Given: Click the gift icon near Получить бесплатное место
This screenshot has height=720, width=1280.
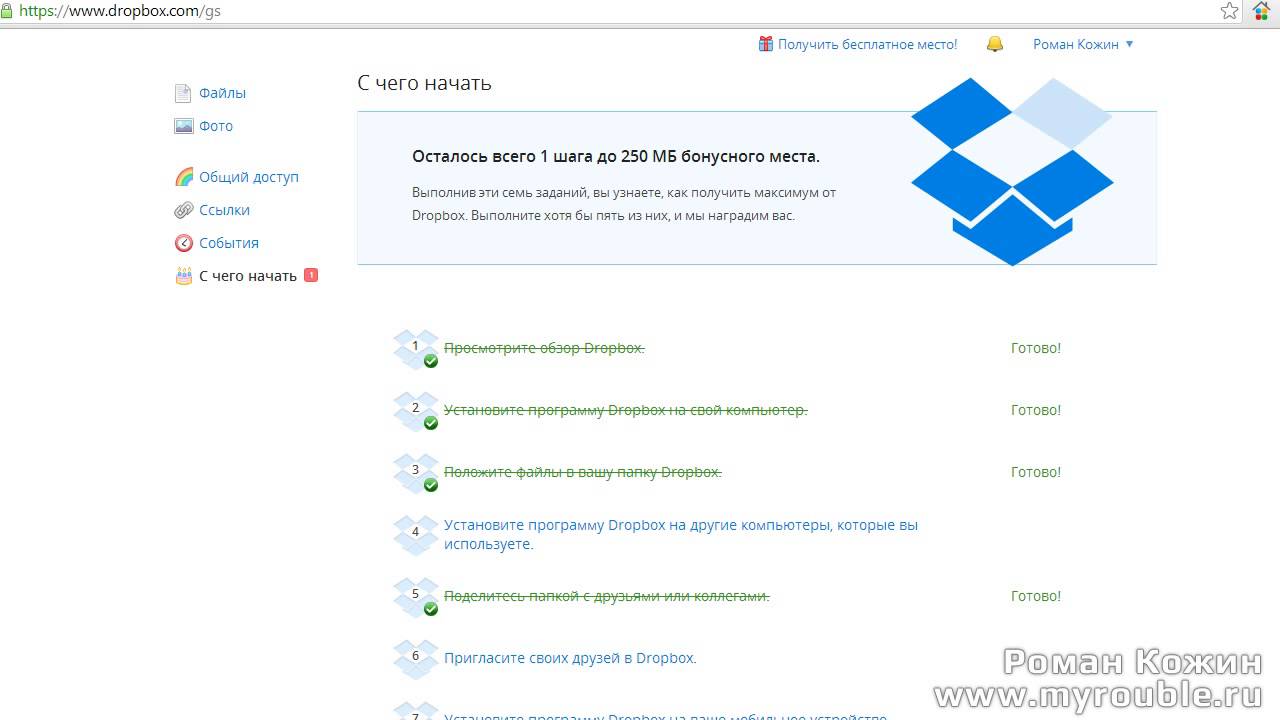Looking at the screenshot, I should (x=766, y=44).
